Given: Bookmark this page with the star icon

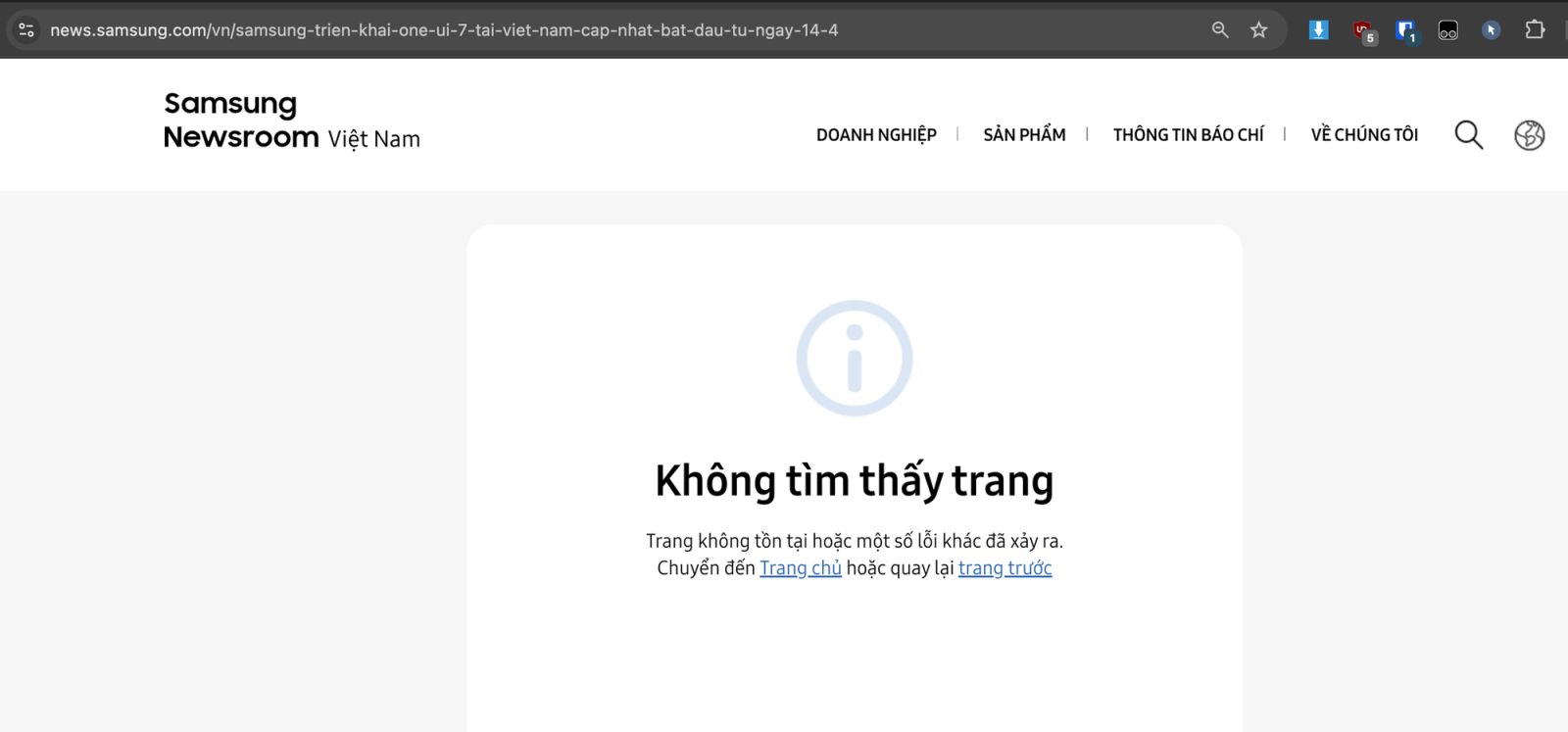Looking at the screenshot, I should (x=1259, y=30).
